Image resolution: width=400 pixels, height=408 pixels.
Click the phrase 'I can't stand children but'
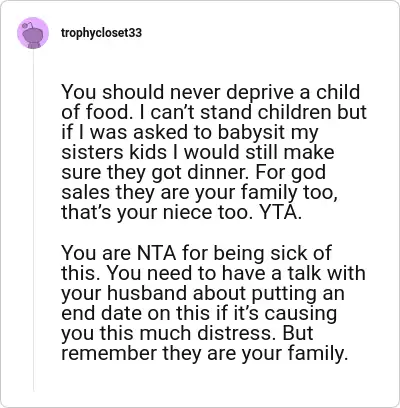(252, 112)
